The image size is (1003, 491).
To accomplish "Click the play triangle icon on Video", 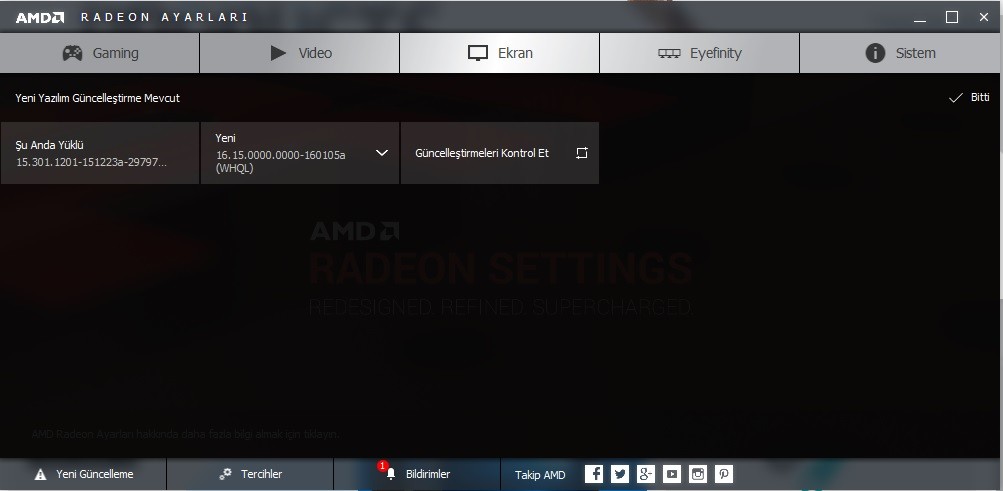I will (278, 53).
